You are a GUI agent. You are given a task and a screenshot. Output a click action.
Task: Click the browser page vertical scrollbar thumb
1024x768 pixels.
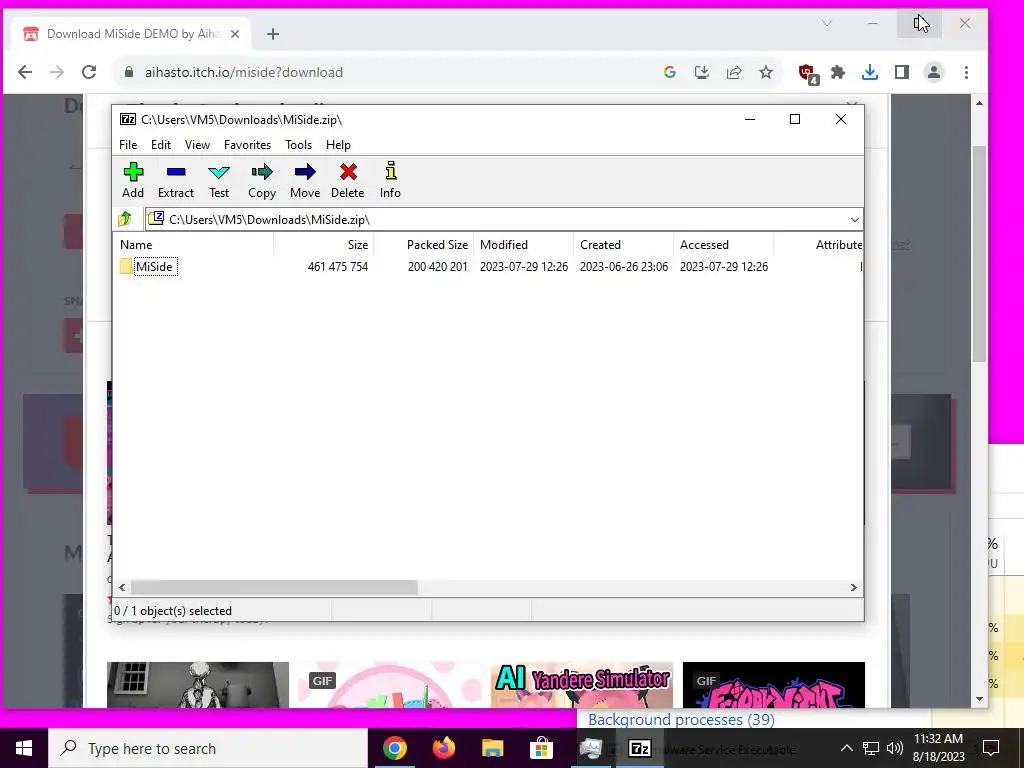[979, 253]
